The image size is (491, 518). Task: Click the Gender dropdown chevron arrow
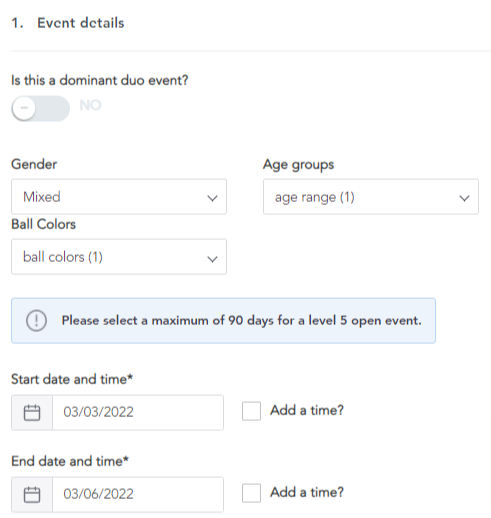pos(212,198)
